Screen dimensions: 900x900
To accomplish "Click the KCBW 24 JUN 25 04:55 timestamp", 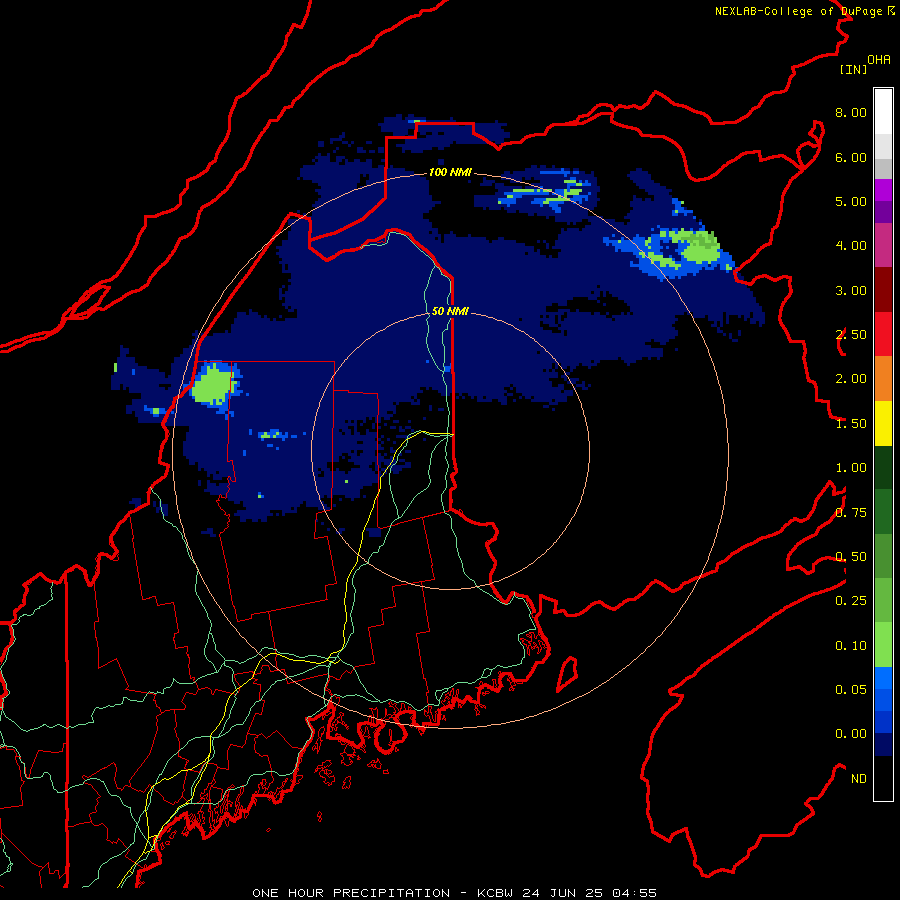I will tap(567, 893).
